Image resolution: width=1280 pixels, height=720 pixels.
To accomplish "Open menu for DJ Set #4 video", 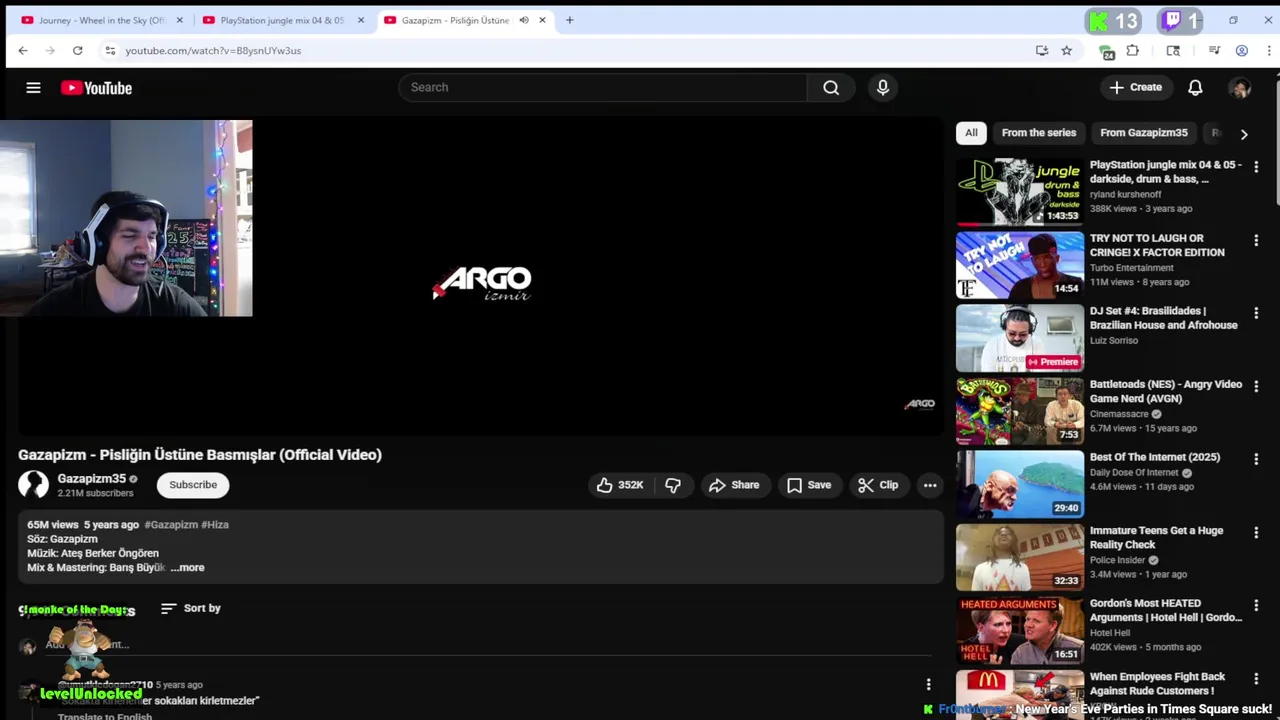I will [1256, 314].
